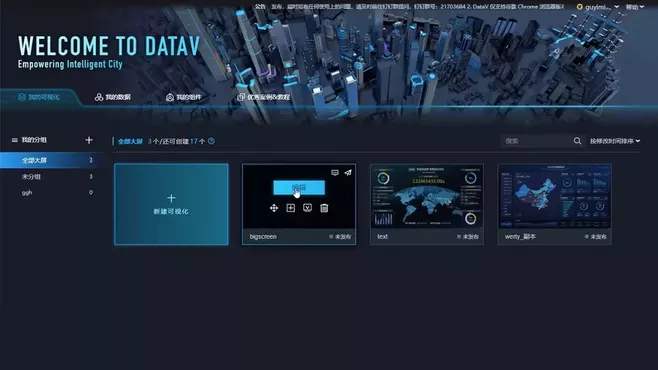Click inside the search input field
Screen dimensions: 658x370
coord(536,141)
